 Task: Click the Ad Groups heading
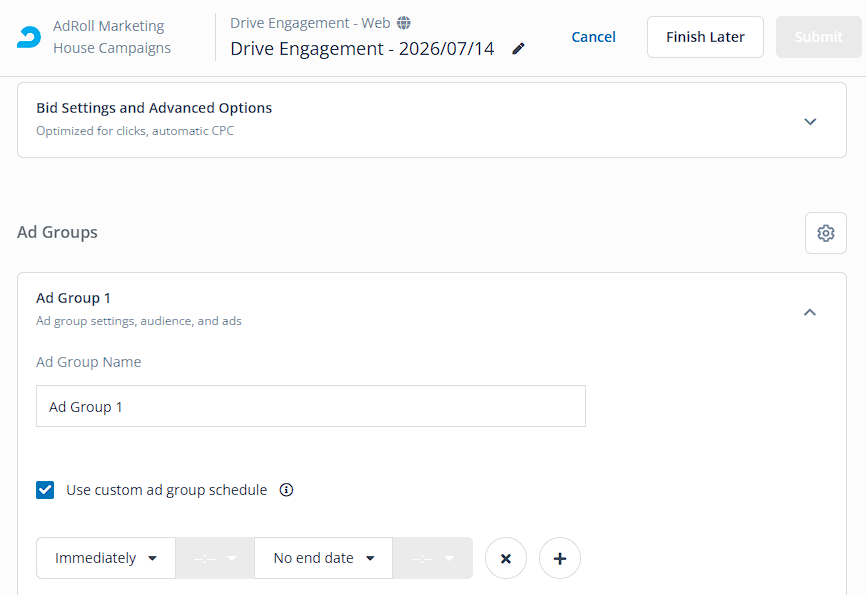(x=57, y=232)
